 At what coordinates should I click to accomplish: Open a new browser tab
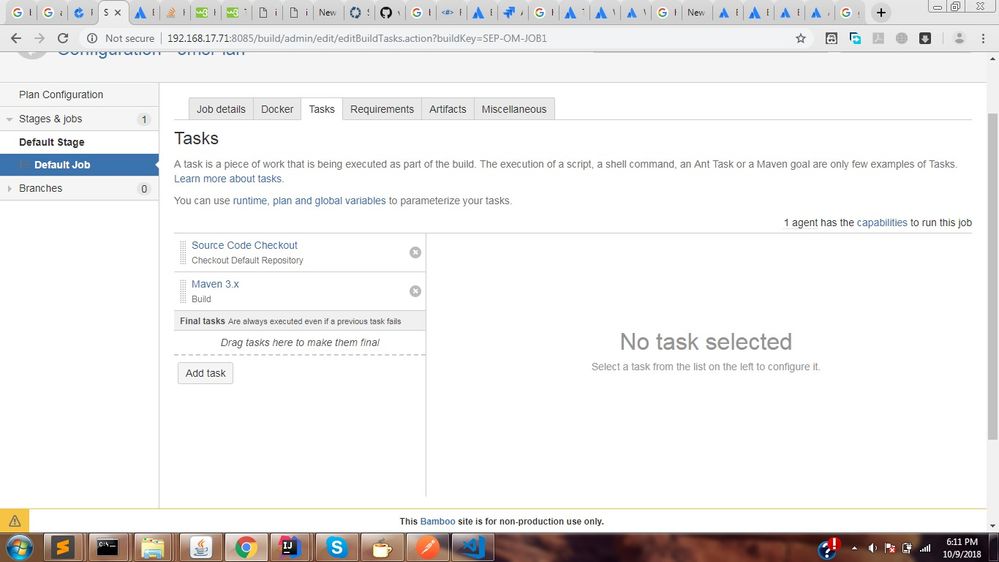coord(880,12)
